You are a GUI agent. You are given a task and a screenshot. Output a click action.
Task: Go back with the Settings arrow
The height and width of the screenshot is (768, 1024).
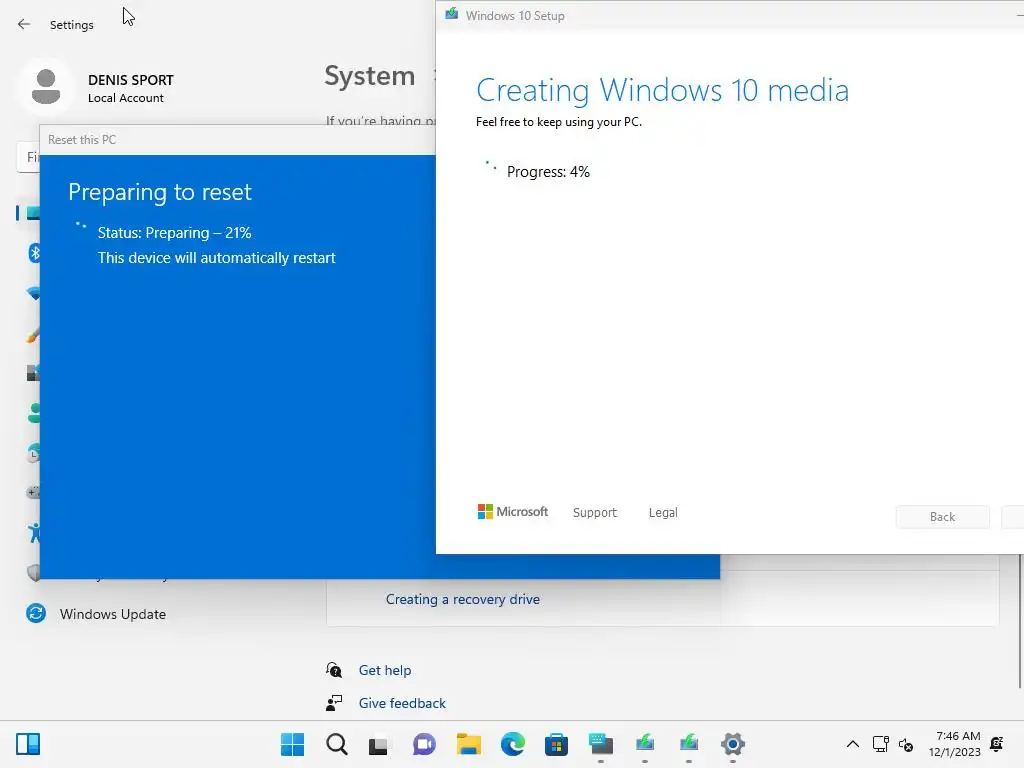24,25
